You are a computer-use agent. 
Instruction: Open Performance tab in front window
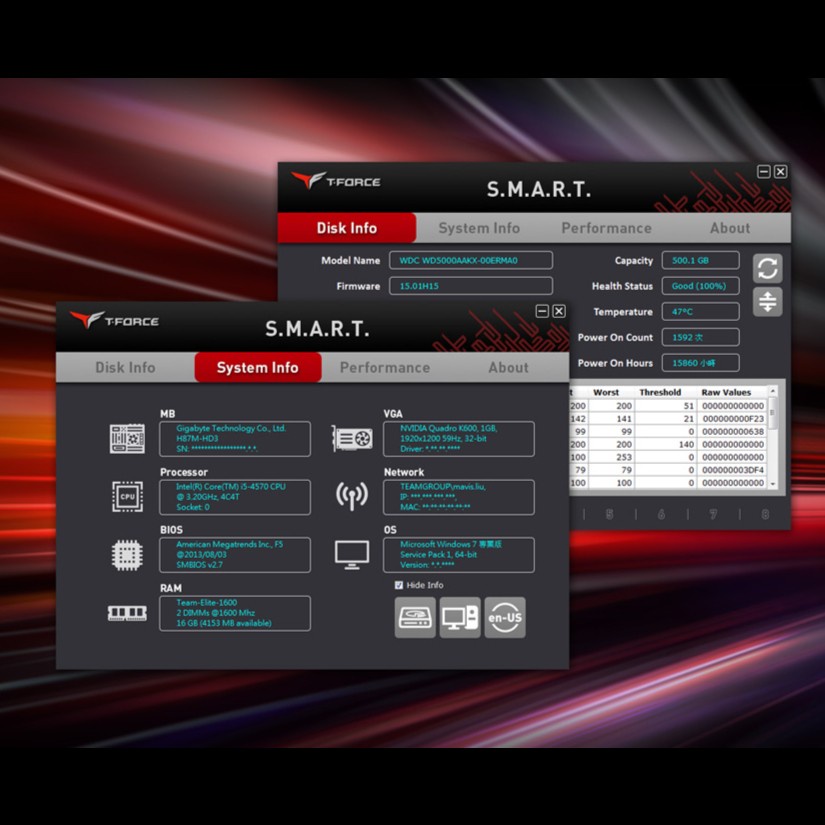385,367
